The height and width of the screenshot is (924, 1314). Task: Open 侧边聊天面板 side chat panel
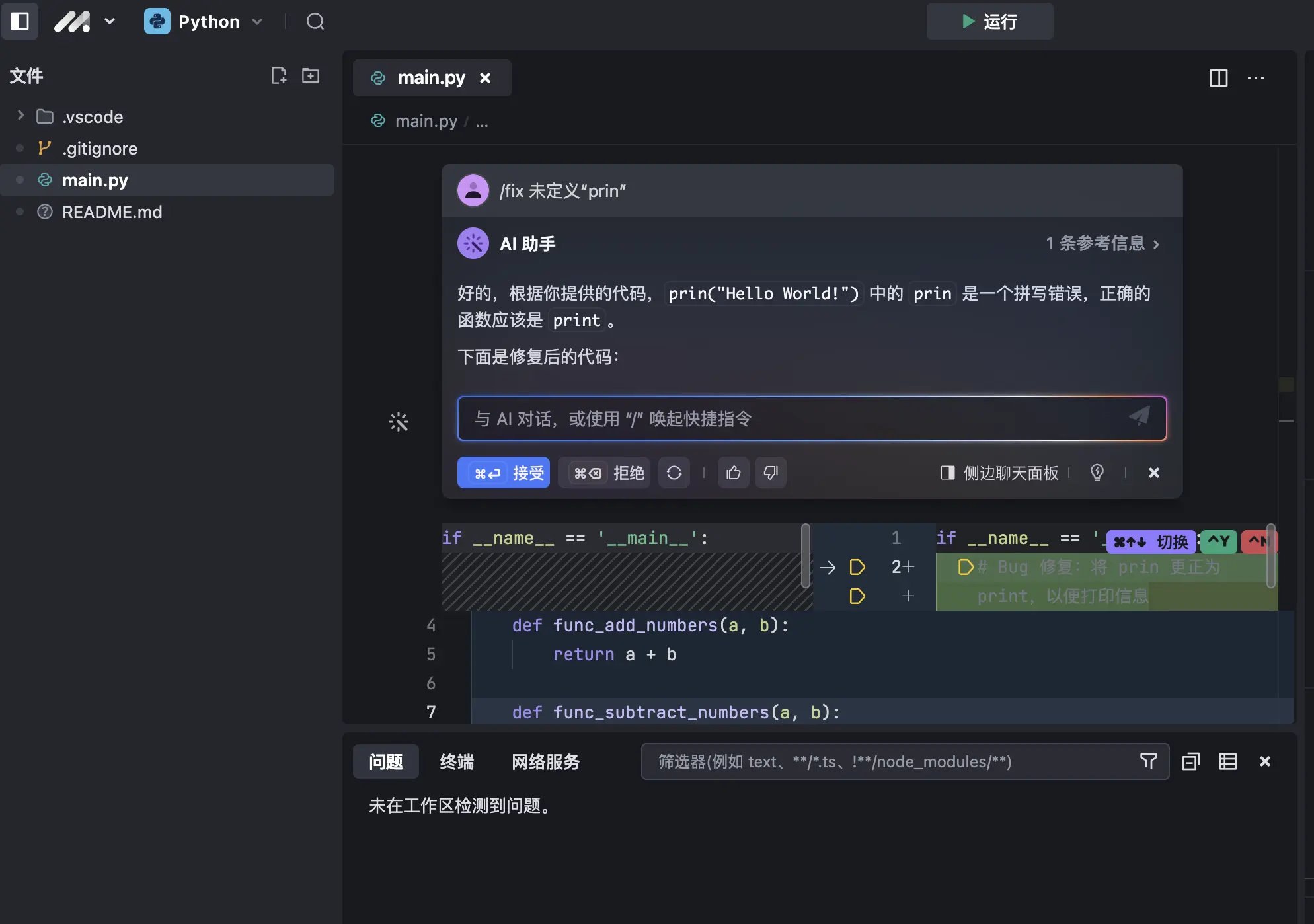pos(999,473)
